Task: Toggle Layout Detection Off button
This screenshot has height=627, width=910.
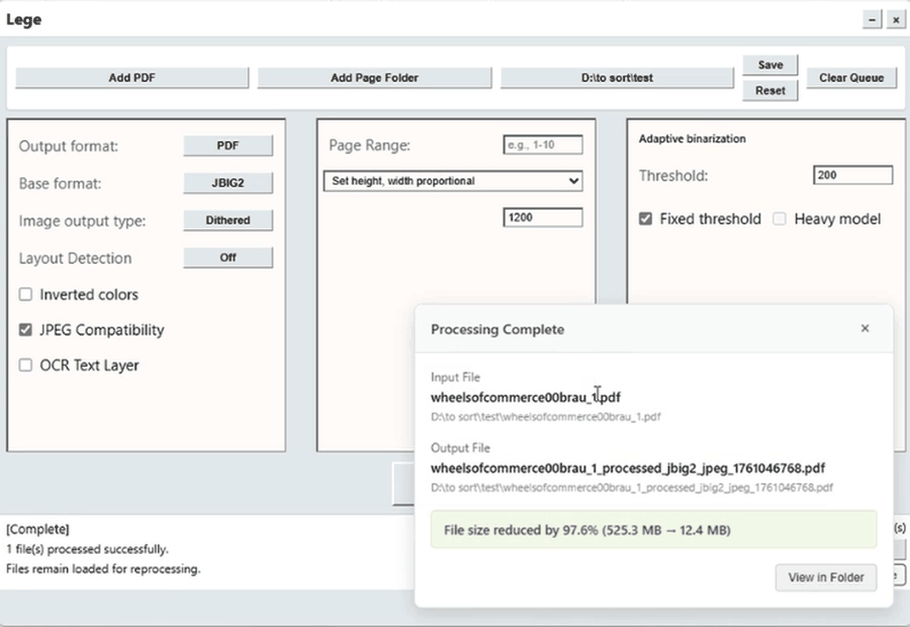Action: pos(228,257)
